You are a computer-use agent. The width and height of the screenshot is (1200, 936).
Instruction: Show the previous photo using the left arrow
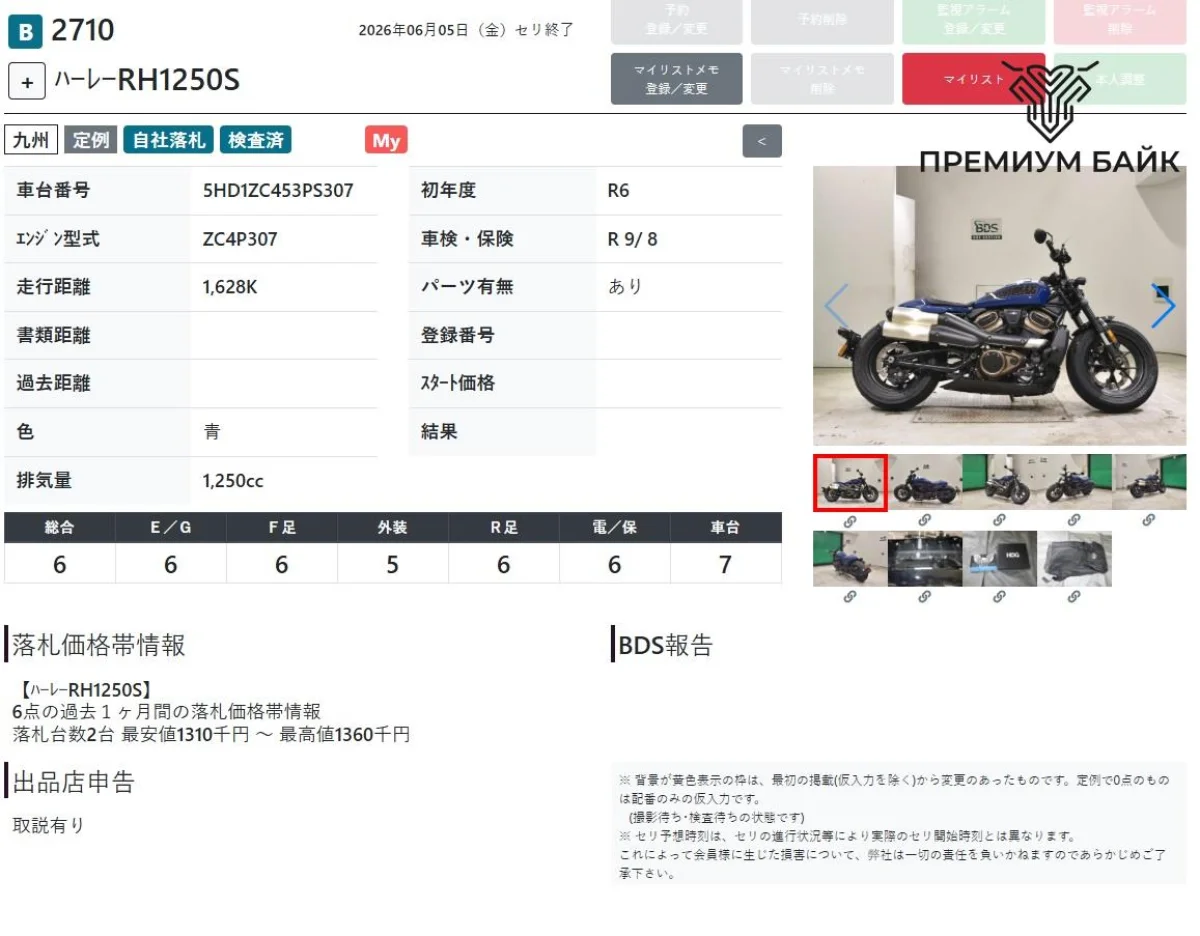836,306
